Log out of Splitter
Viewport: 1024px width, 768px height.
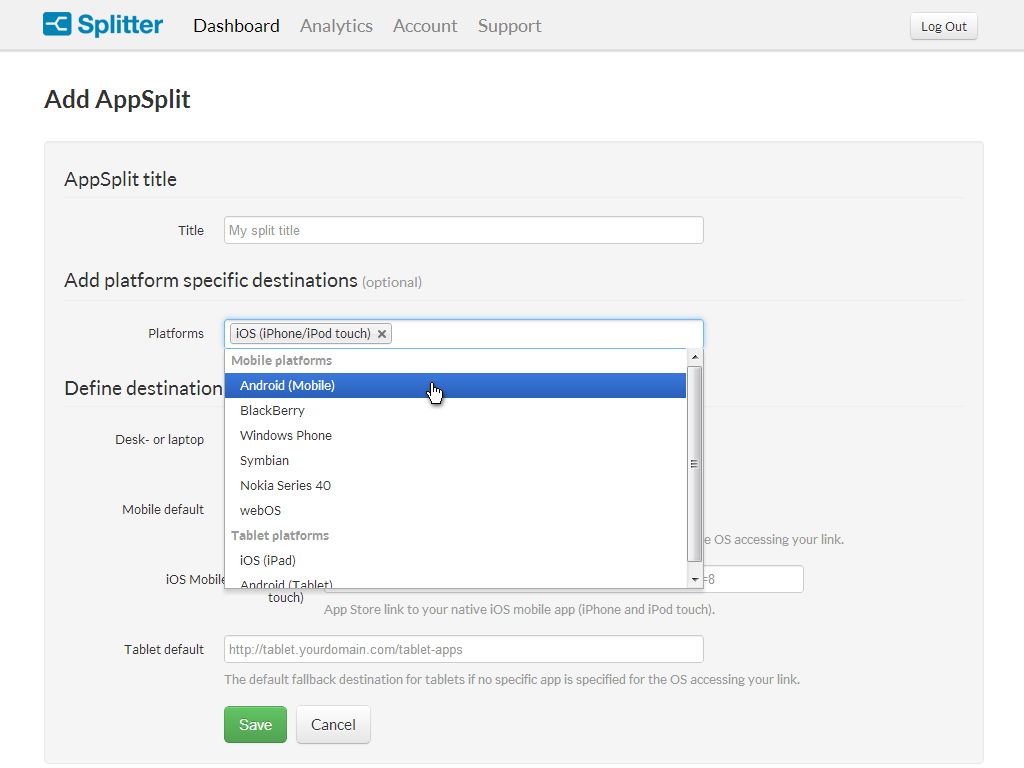[943, 26]
